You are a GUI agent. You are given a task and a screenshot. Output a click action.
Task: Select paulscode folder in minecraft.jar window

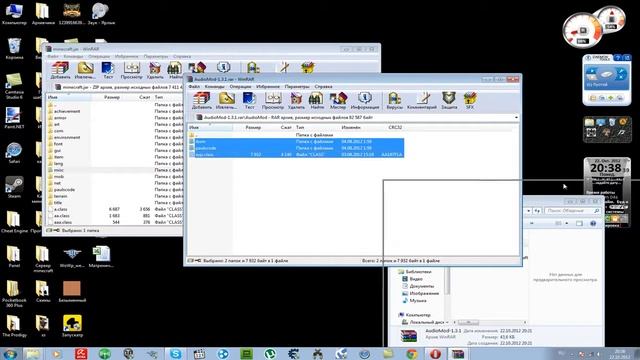64,189
